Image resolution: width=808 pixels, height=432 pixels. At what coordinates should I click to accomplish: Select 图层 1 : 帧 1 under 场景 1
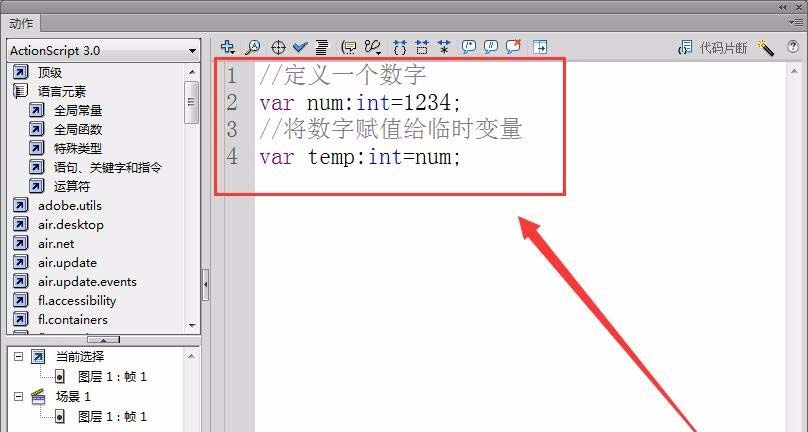pos(112,417)
